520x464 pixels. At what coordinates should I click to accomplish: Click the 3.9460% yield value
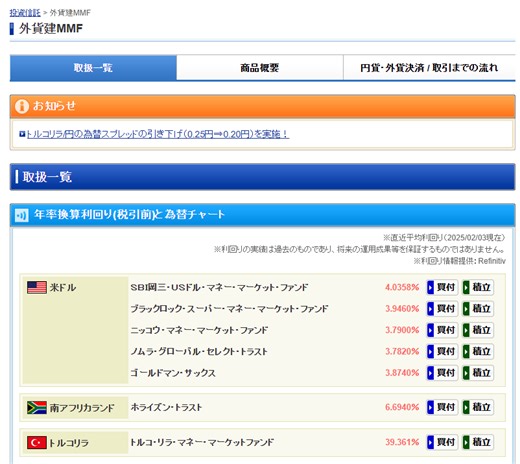(x=402, y=309)
